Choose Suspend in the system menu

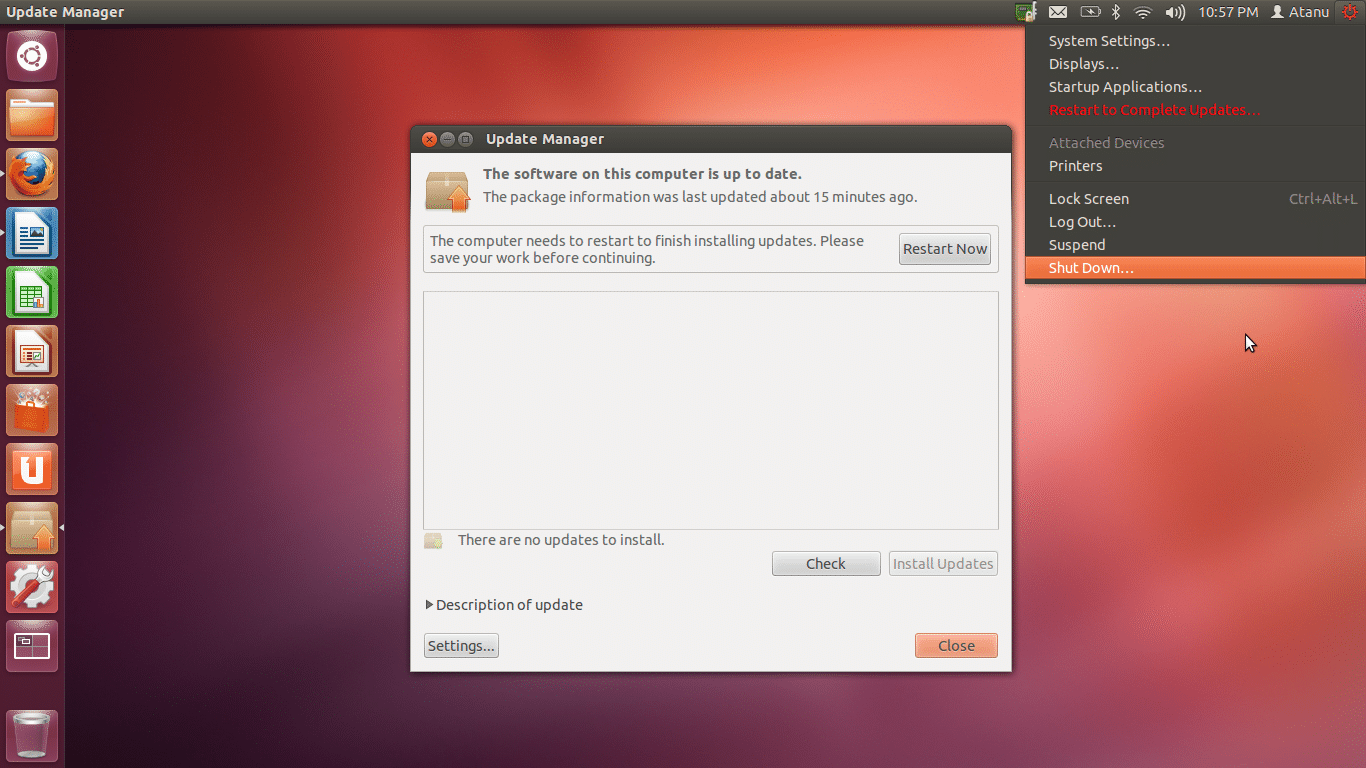1195,245
